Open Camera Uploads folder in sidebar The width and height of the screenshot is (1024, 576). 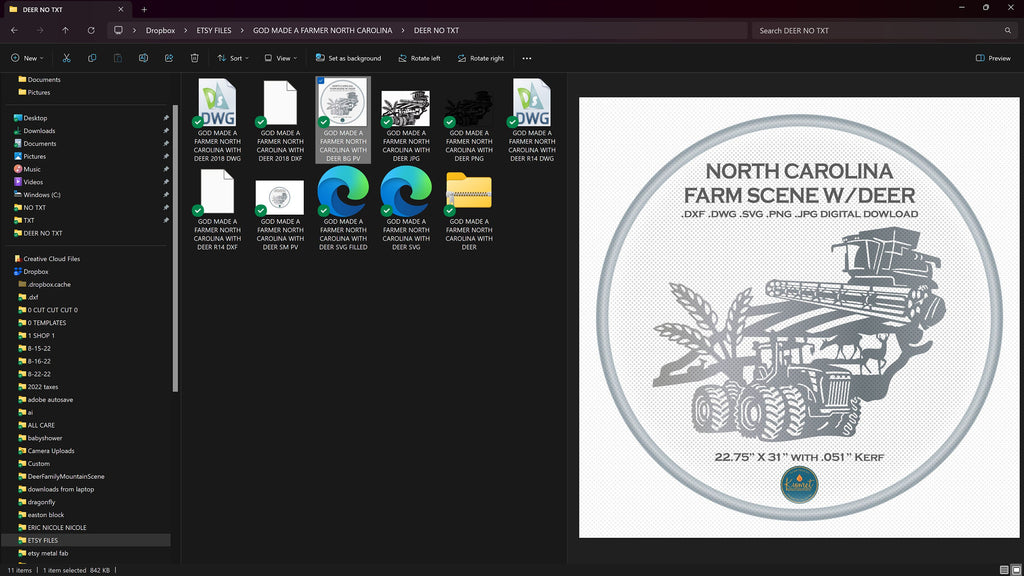click(51, 451)
